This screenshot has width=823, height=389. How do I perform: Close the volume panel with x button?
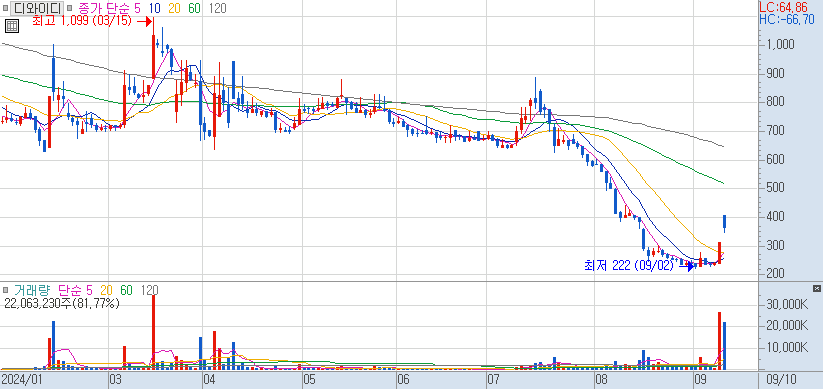point(816,288)
